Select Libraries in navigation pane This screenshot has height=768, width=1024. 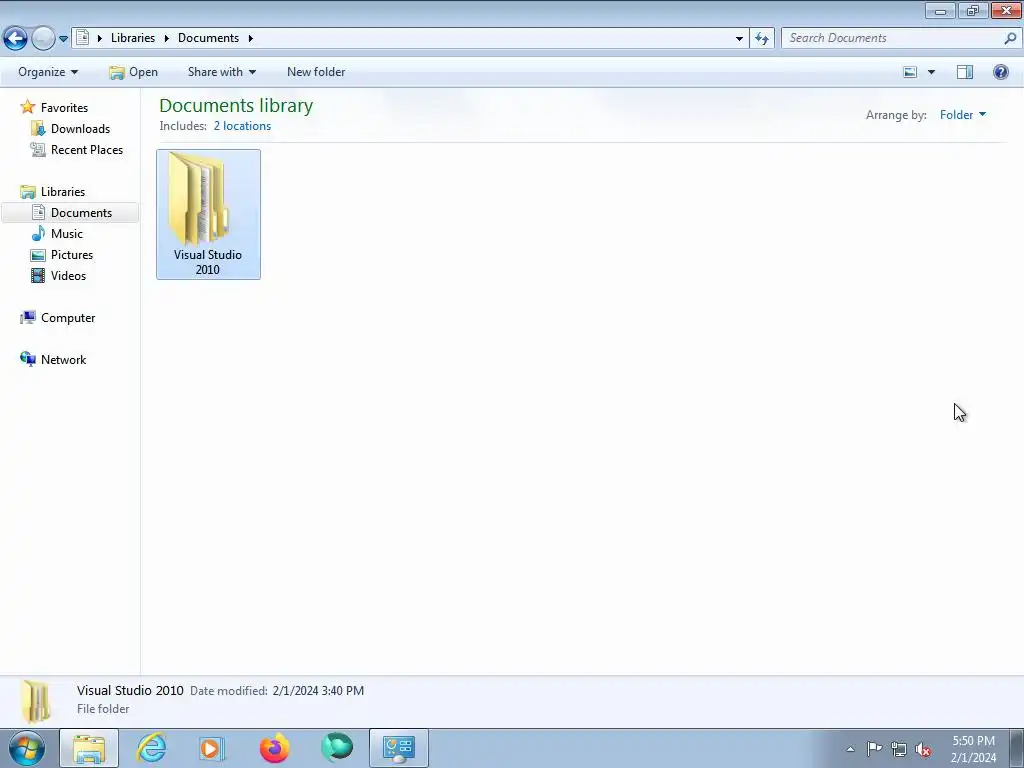point(63,191)
